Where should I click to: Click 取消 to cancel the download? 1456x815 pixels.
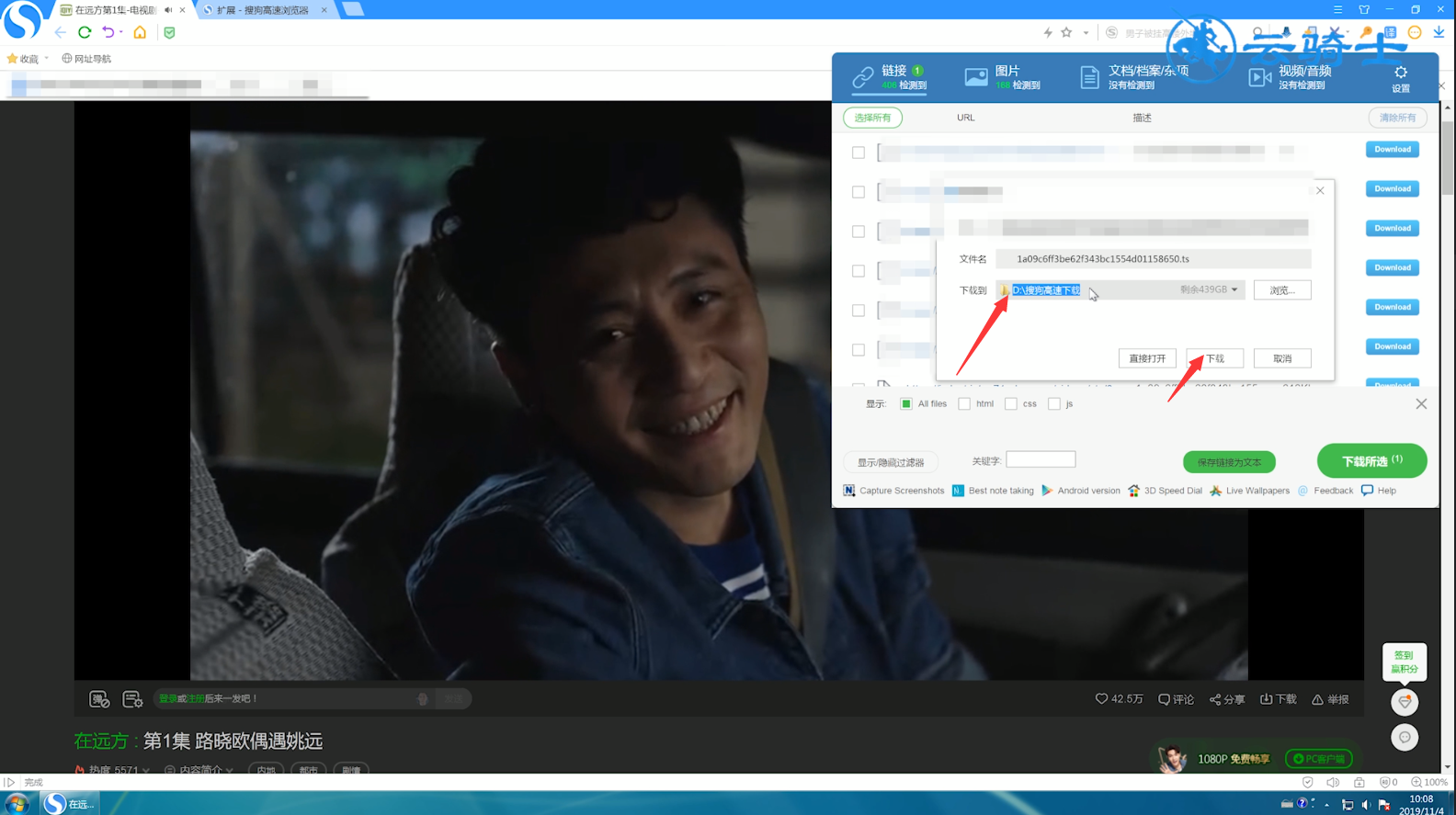1282,358
